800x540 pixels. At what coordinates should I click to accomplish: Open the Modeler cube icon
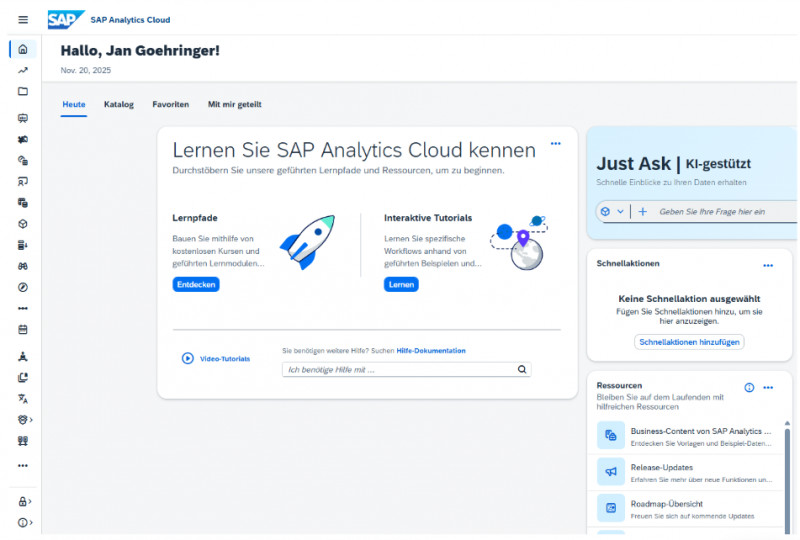pyautogui.click(x=23, y=224)
